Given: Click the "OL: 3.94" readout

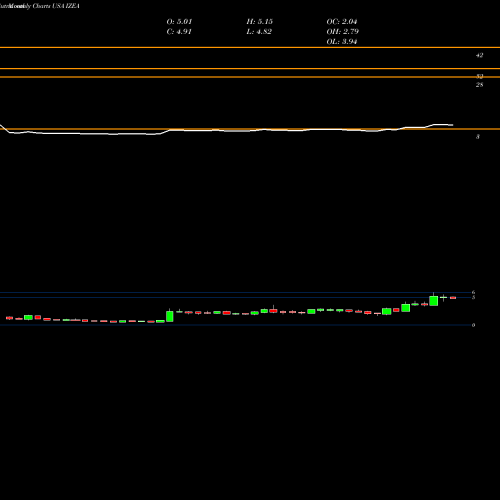Looking at the screenshot, I should click(342, 42).
